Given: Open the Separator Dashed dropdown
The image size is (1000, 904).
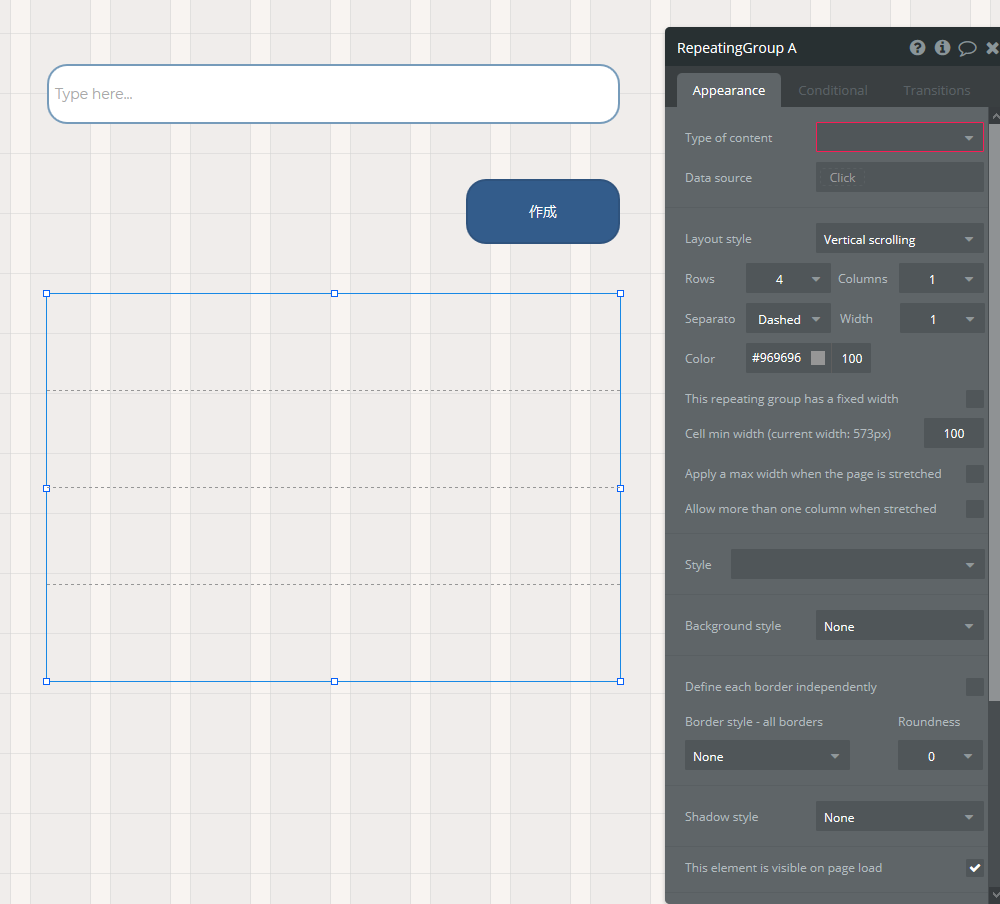Looking at the screenshot, I should click(x=788, y=319).
